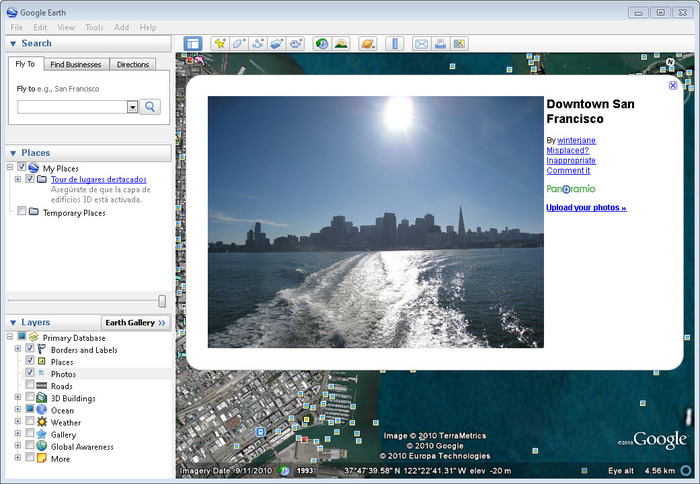Click the Fly to input field
Screen dimensions: 700x484
click(72, 107)
